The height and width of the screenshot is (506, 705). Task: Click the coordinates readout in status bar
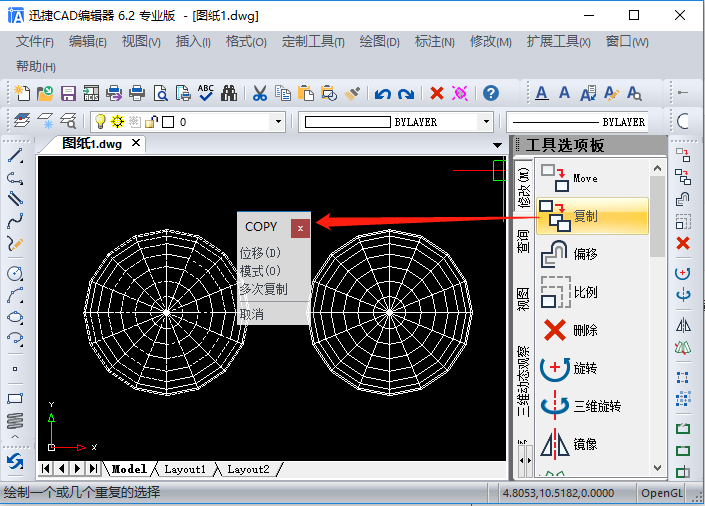[x=558, y=493]
